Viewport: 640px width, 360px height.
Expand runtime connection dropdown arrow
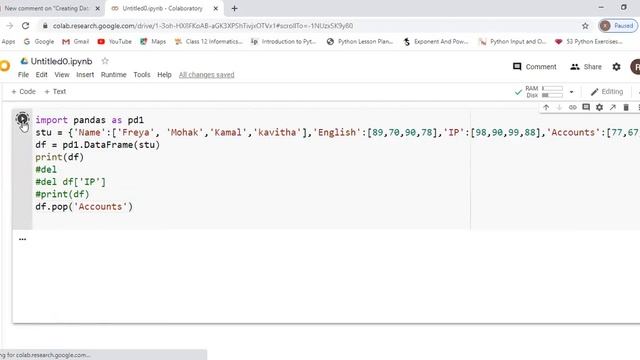(571, 92)
